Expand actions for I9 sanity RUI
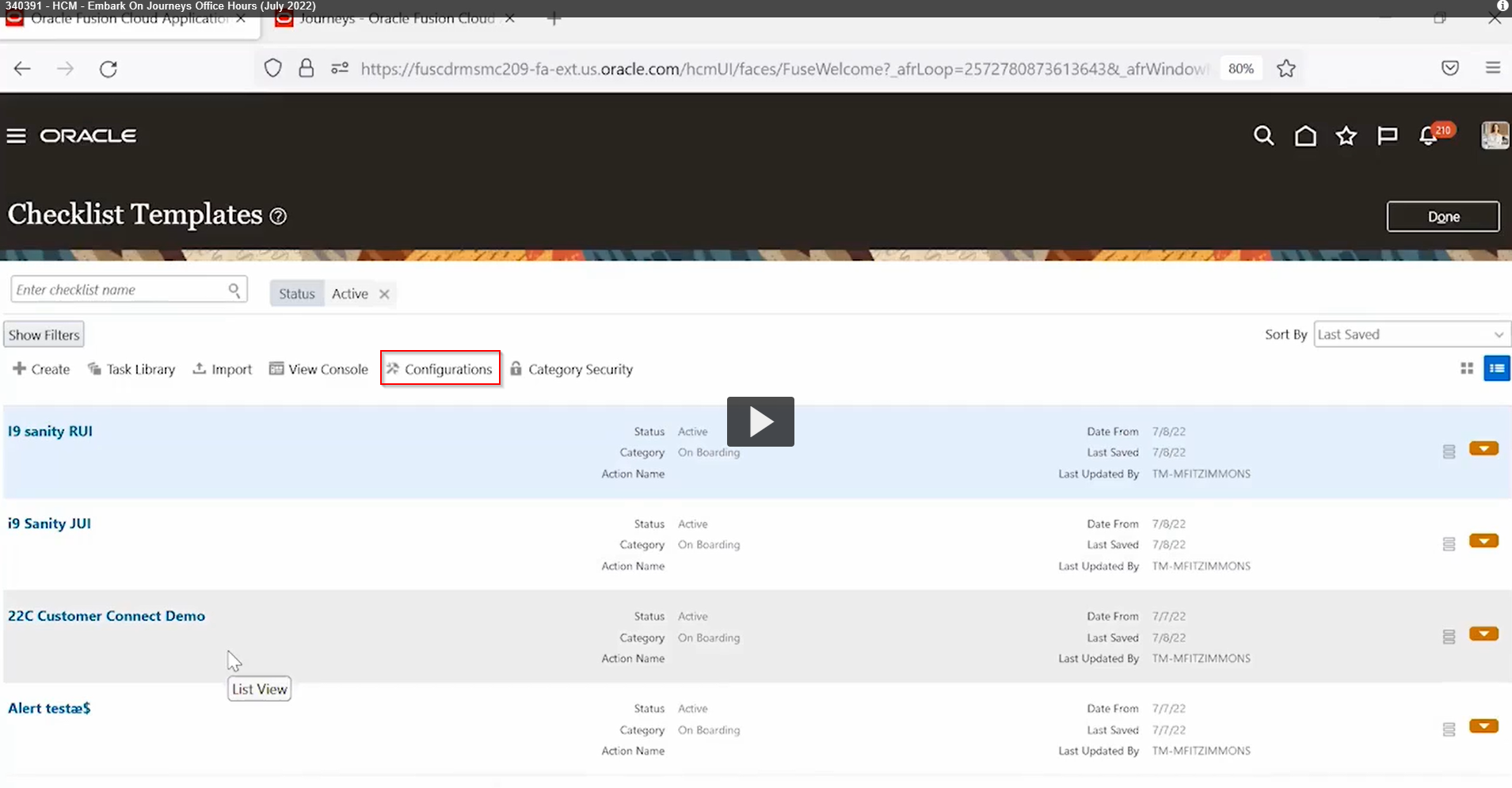 pyautogui.click(x=1484, y=448)
